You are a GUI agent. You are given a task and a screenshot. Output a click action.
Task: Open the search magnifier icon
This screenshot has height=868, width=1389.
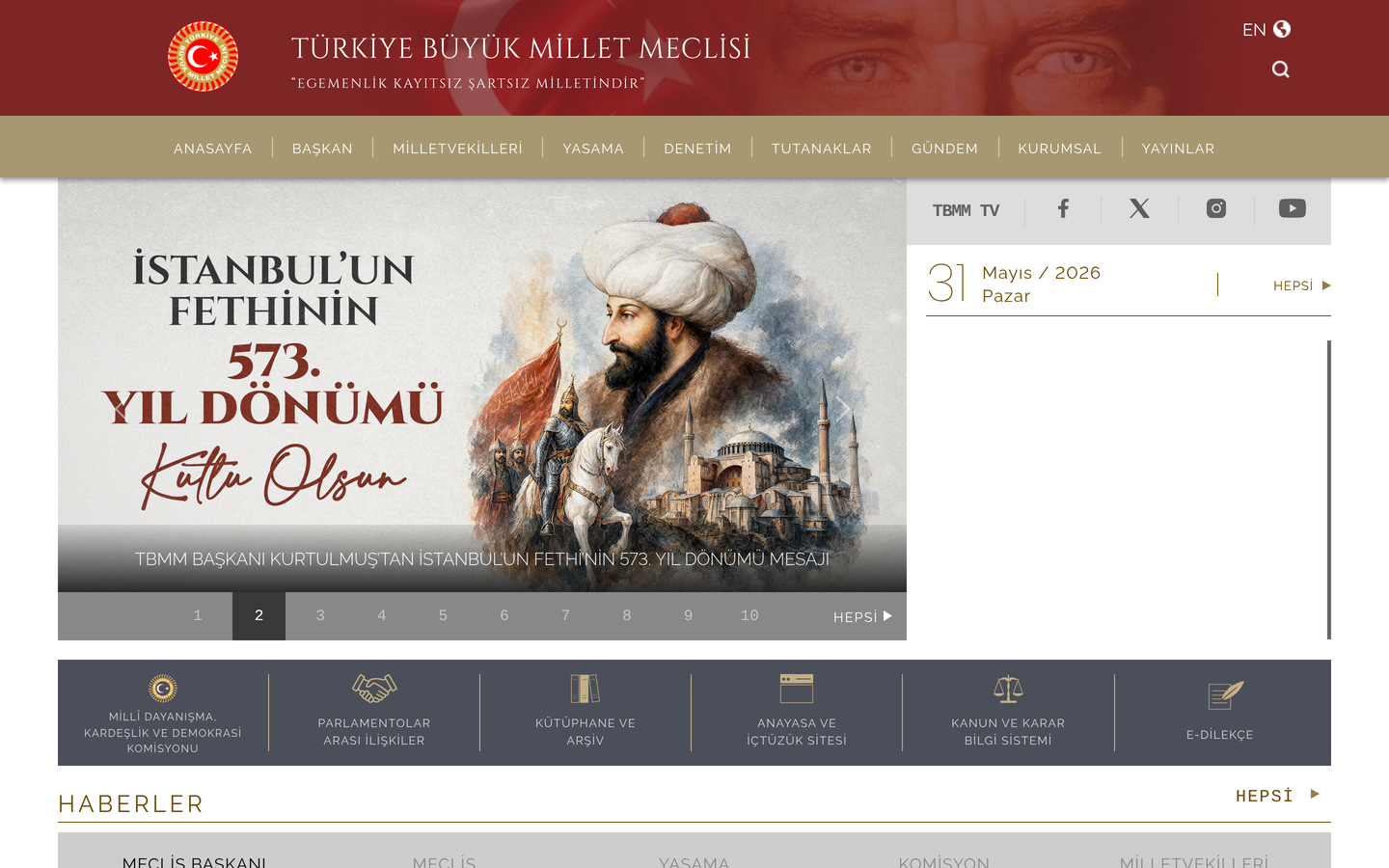pyautogui.click(x=1281, y=69)
